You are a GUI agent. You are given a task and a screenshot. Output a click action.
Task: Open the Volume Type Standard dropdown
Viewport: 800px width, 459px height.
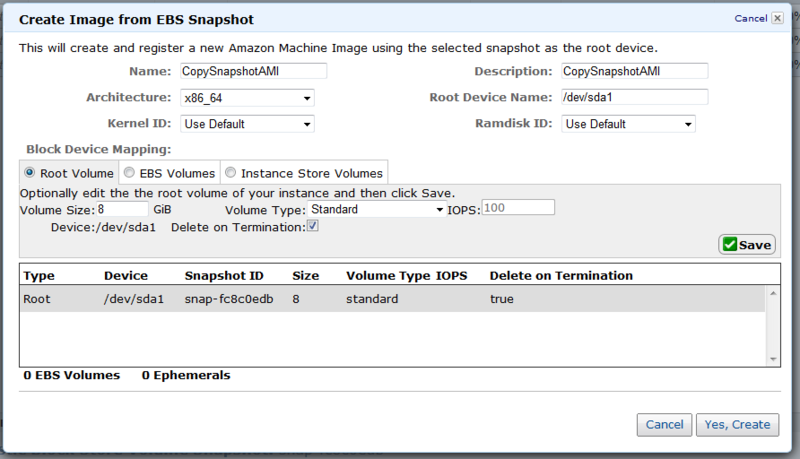(377, 209)
